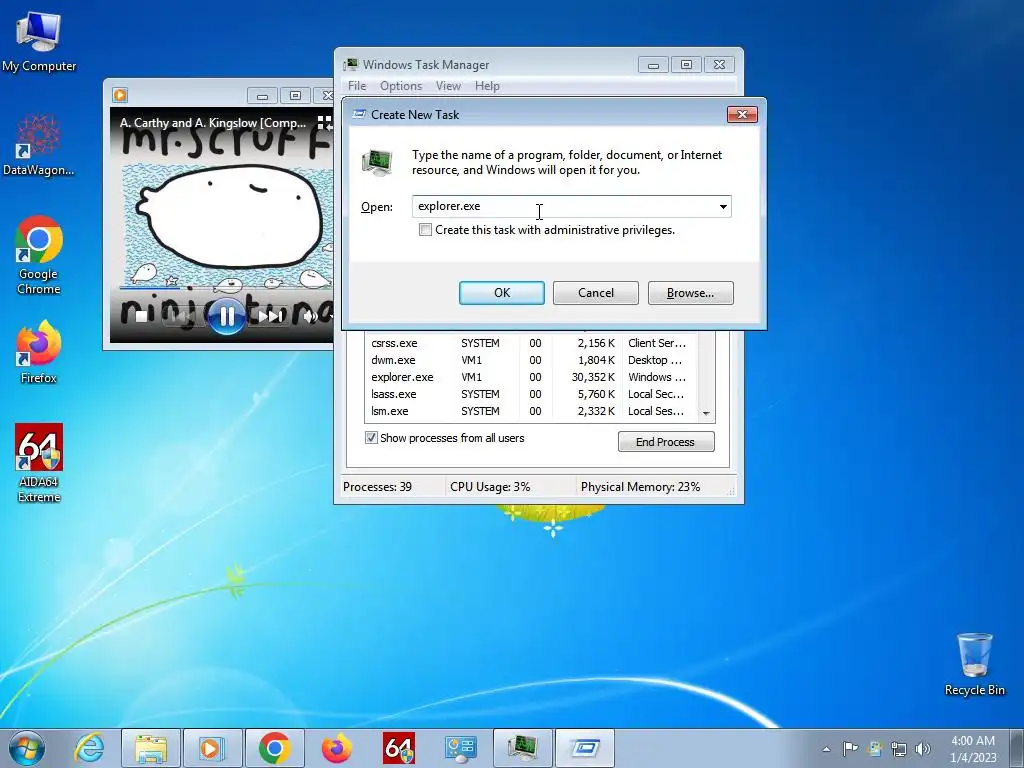1024x768 pixels.
Task: Click the Task Manager title bar icon
Action: pos(351,64)
